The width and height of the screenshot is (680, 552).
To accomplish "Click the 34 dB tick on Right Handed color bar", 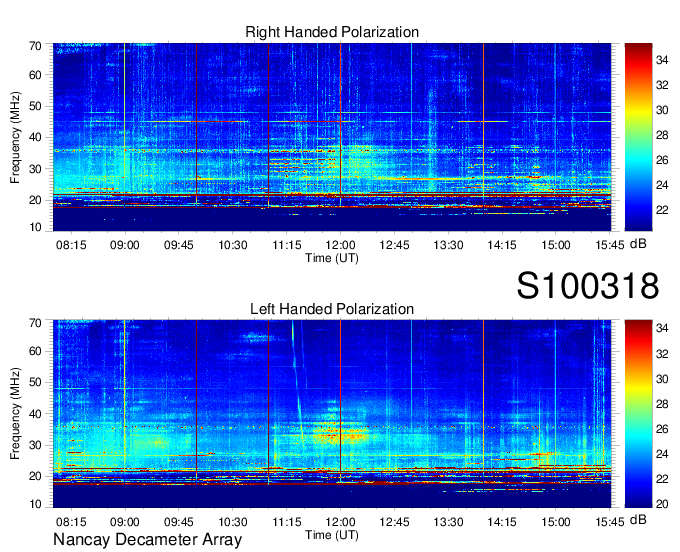I will (662, 60).
